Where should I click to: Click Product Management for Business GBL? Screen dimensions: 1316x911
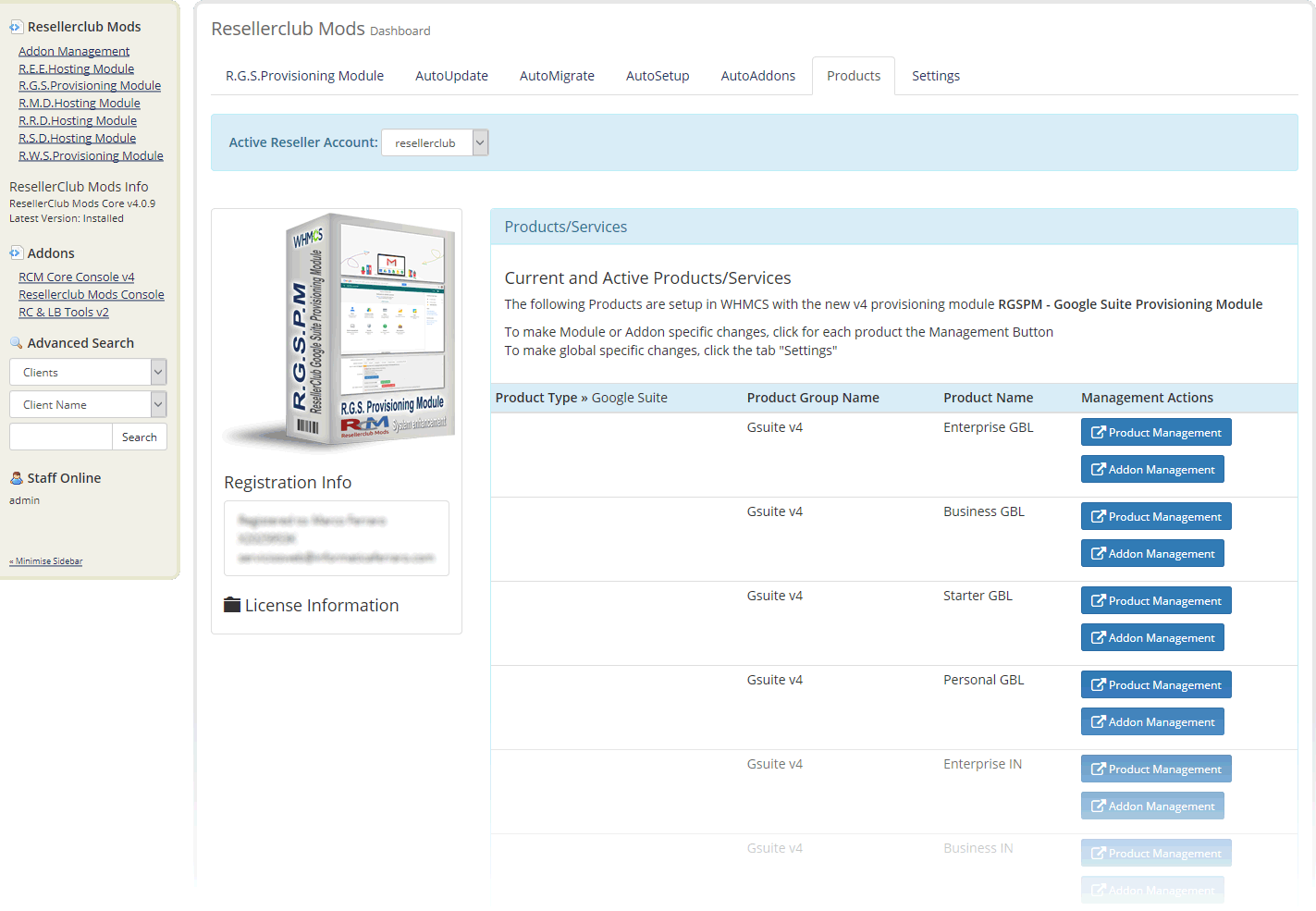point(1156,516)
